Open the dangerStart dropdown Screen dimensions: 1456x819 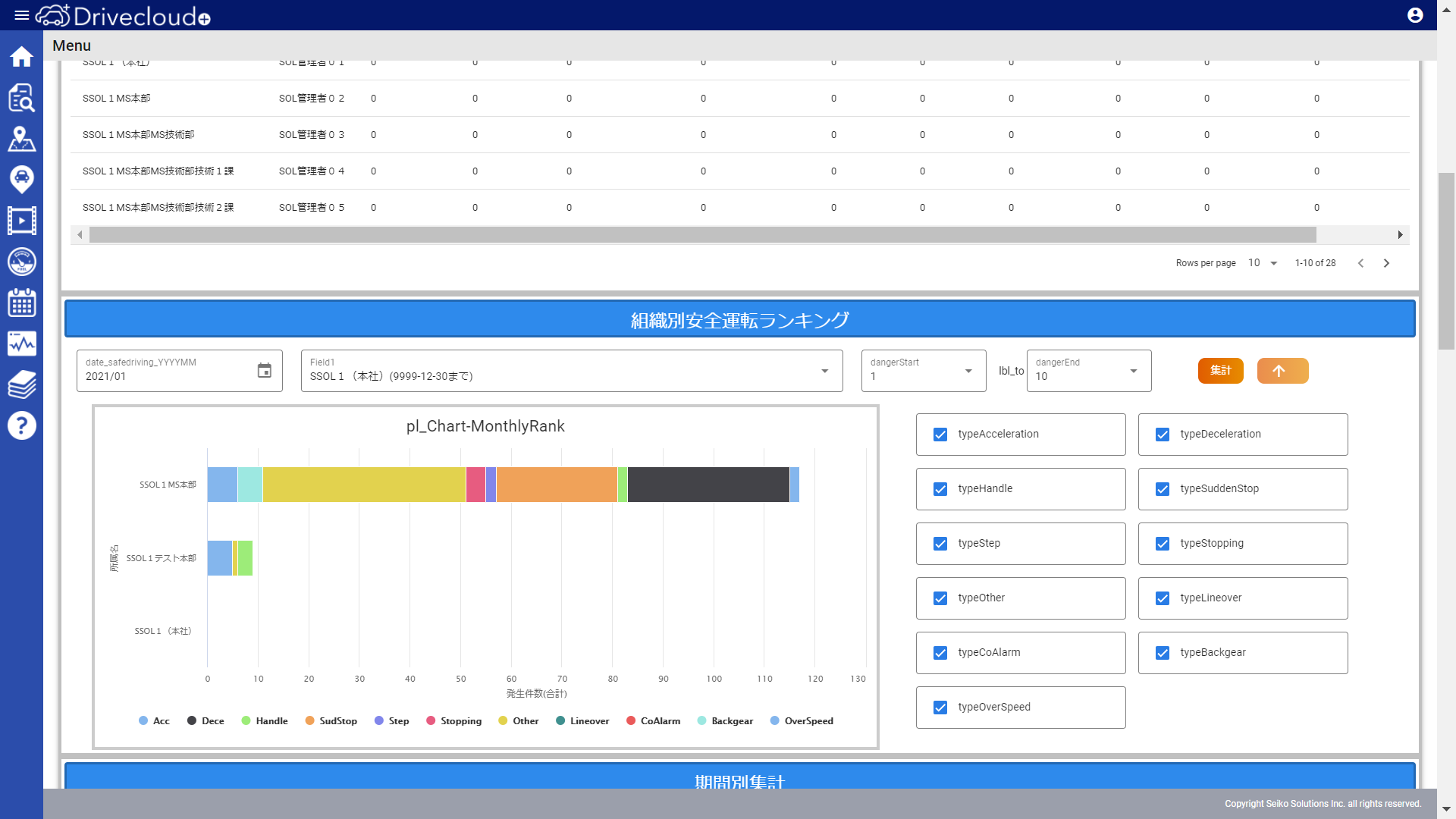[924, 371]
